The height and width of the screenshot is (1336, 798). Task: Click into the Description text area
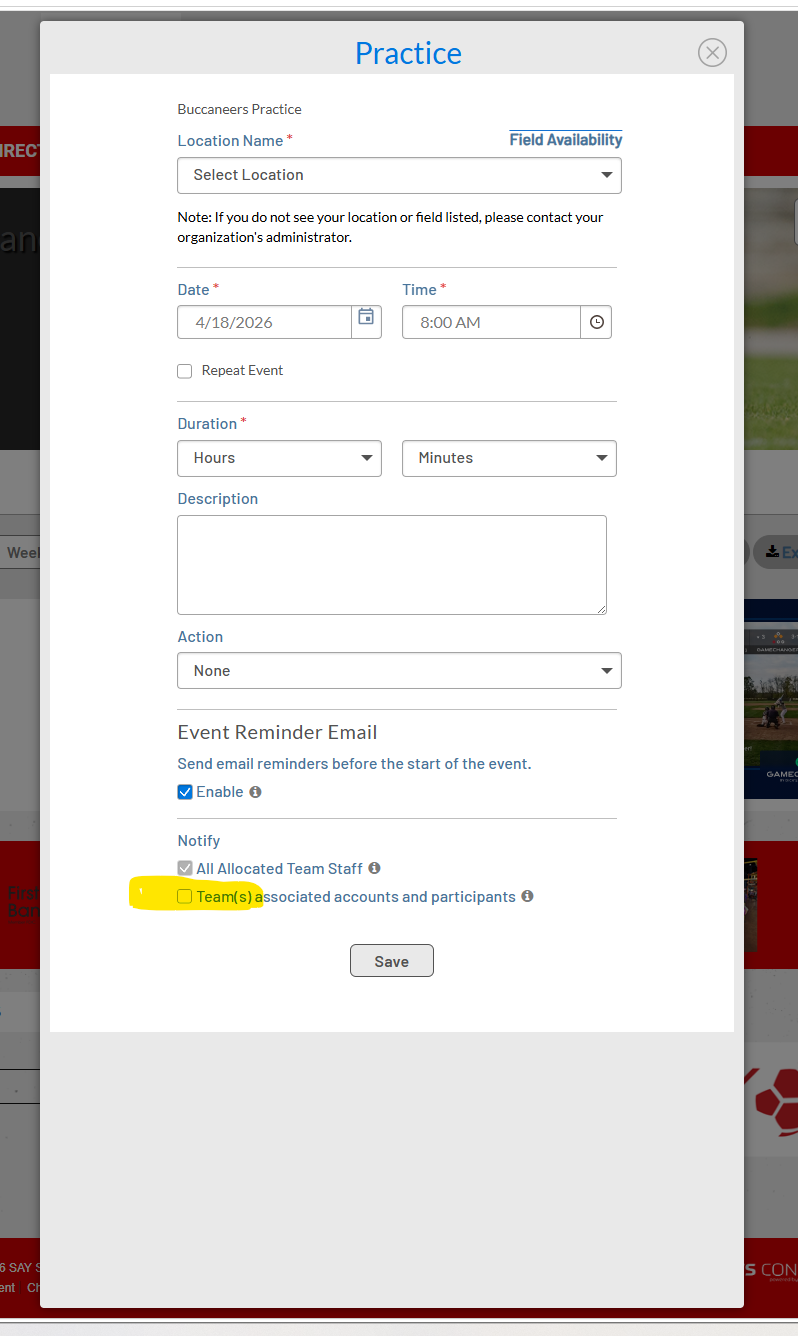click(x=391, y=565)
